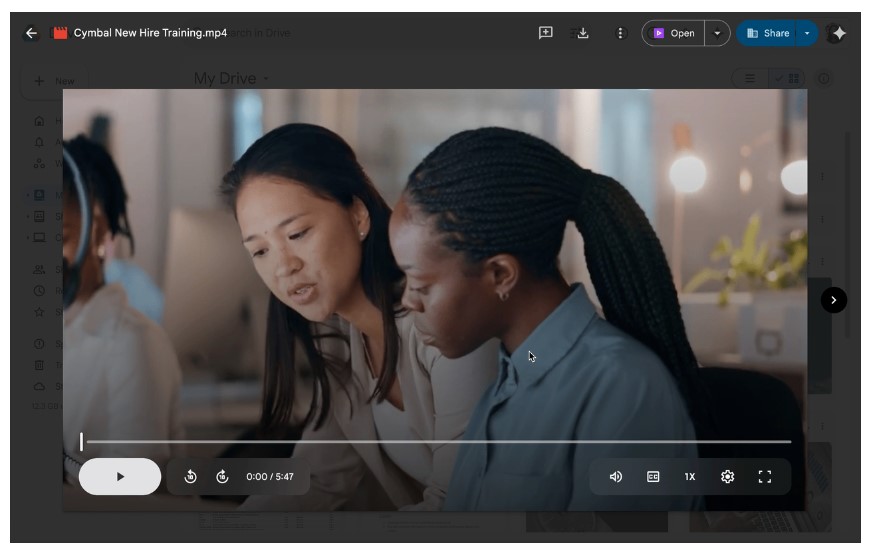874x555 pixels.
Task: Go to the next file with the arrow
Action: click(834, 300)
